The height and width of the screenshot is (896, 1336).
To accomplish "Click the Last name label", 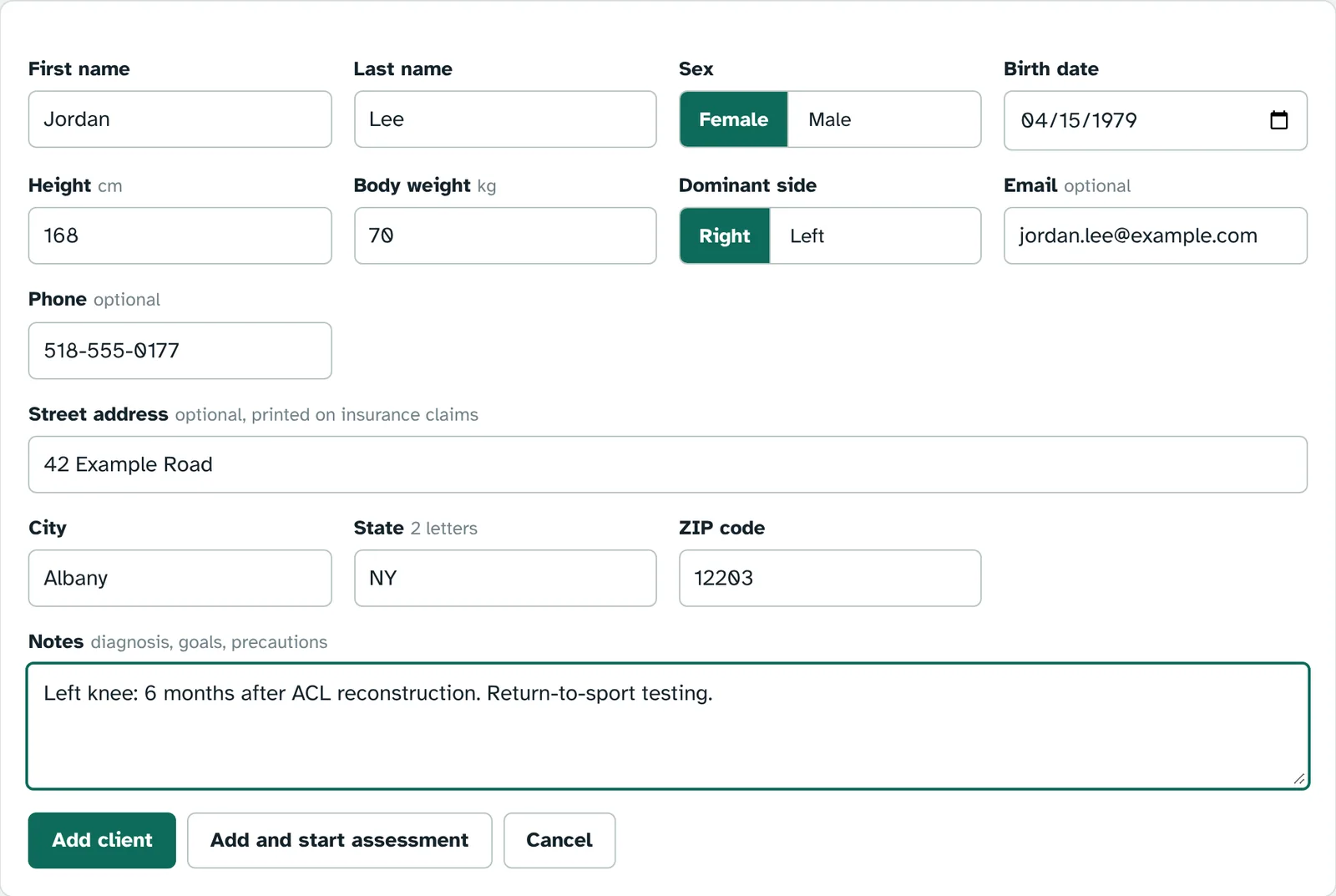I will point(402,69).
